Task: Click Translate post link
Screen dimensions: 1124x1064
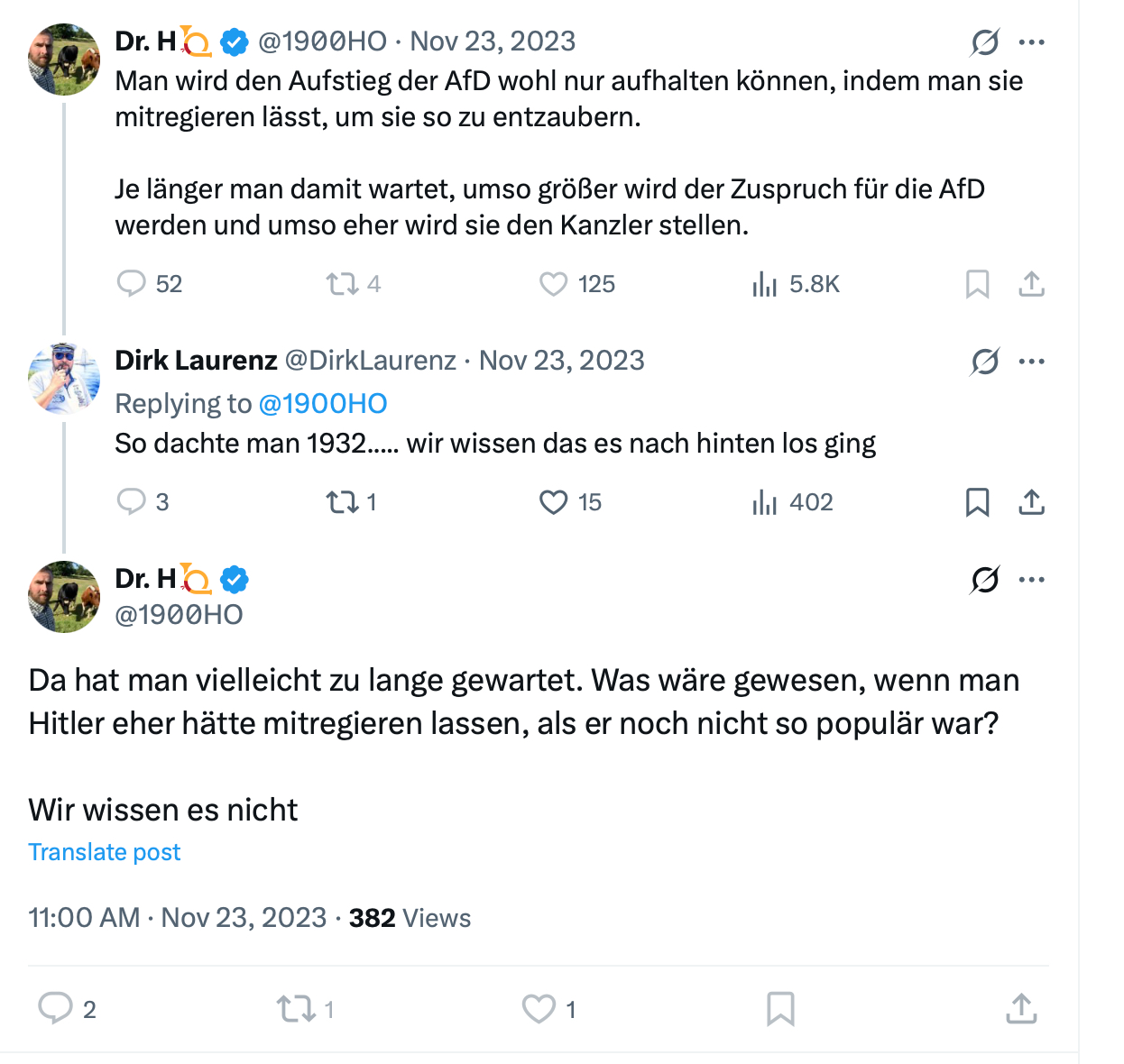Action: tap(105, 852)
